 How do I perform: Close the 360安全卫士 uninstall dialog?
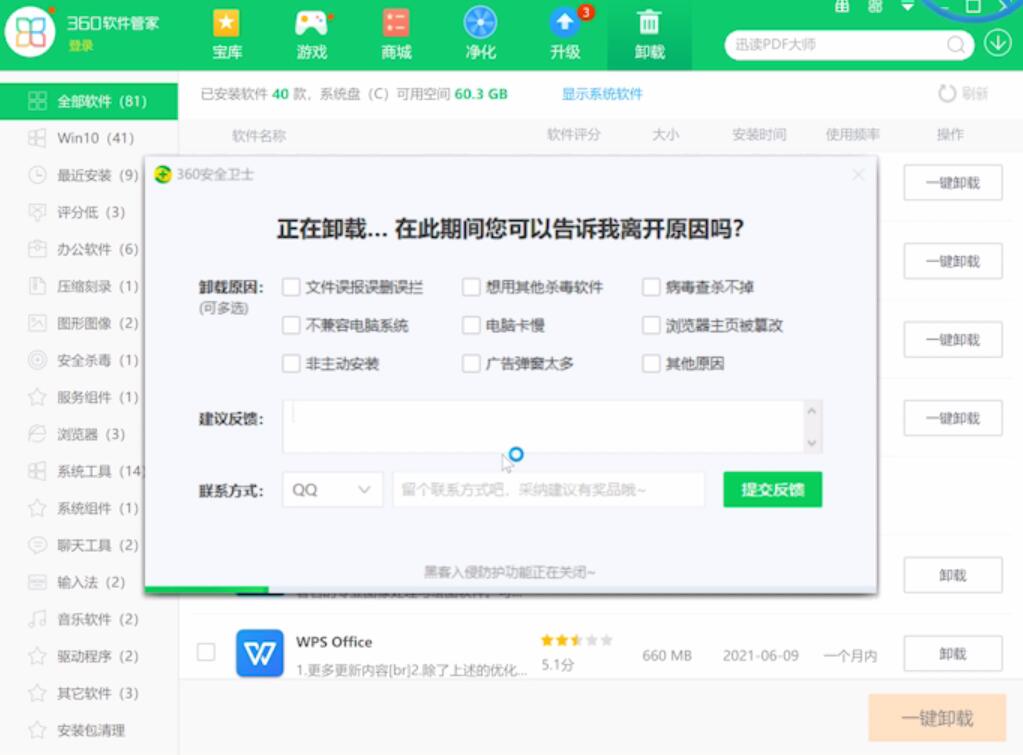(x=858, y=175)
